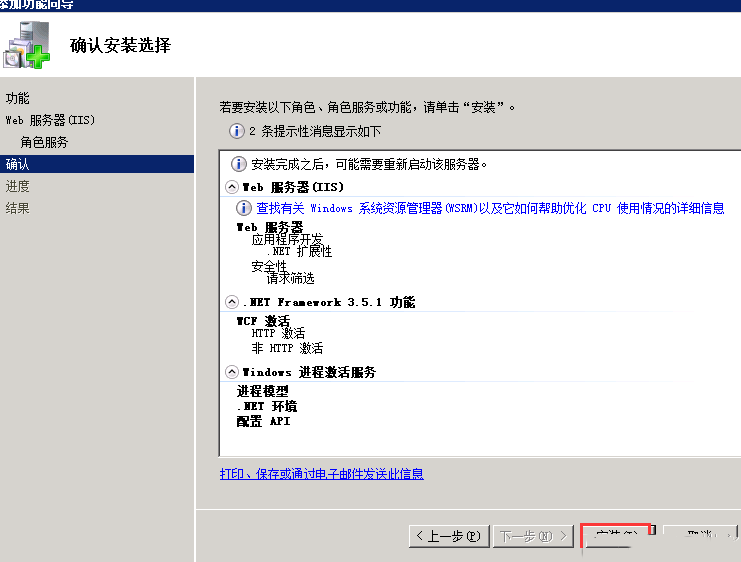This screenshot has height=562, width=741.
Task: Click the server-with-plus wizard header icon
Action: (26, 45)
